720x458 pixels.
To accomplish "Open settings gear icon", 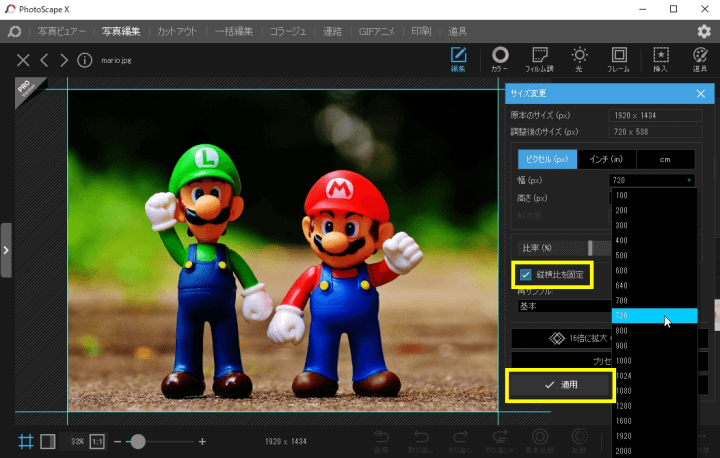I will point(704,31).
